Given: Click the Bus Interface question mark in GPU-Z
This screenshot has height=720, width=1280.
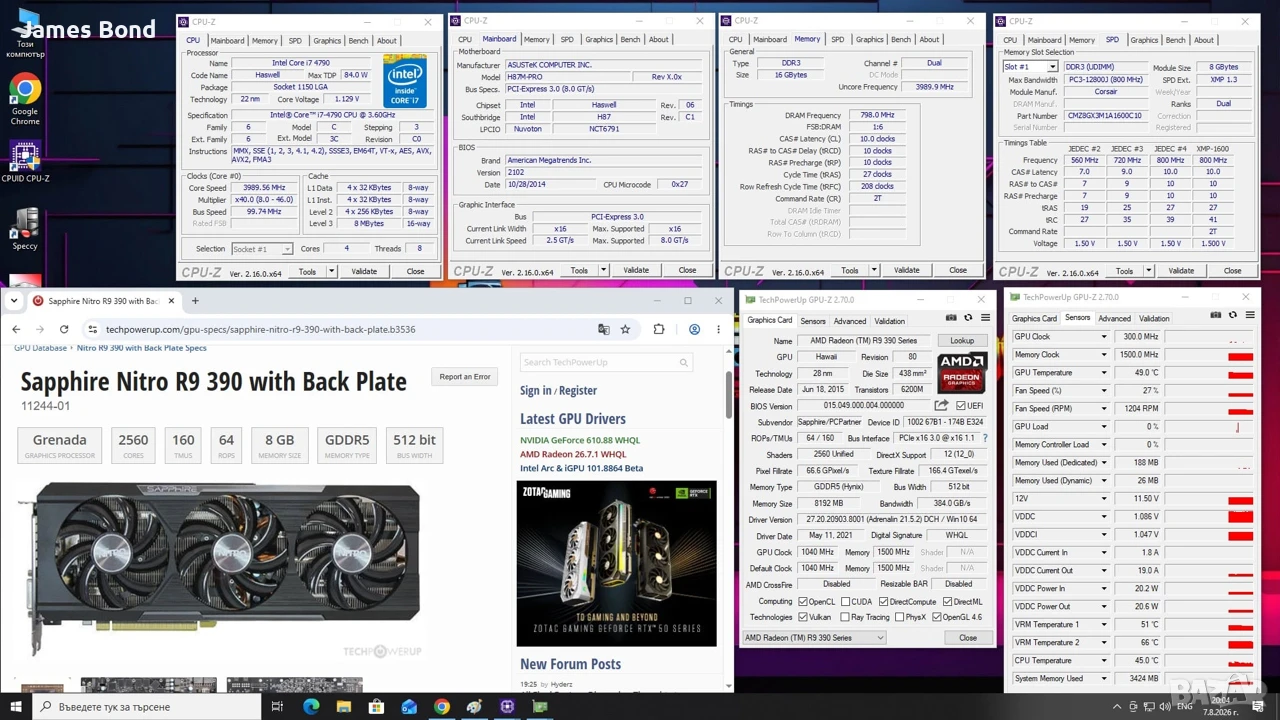Looking at the screenshot, I should tap(984, 438).
